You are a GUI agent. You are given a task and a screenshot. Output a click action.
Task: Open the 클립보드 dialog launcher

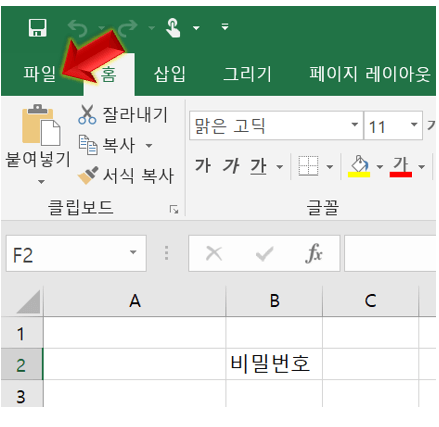pos(174,210)
